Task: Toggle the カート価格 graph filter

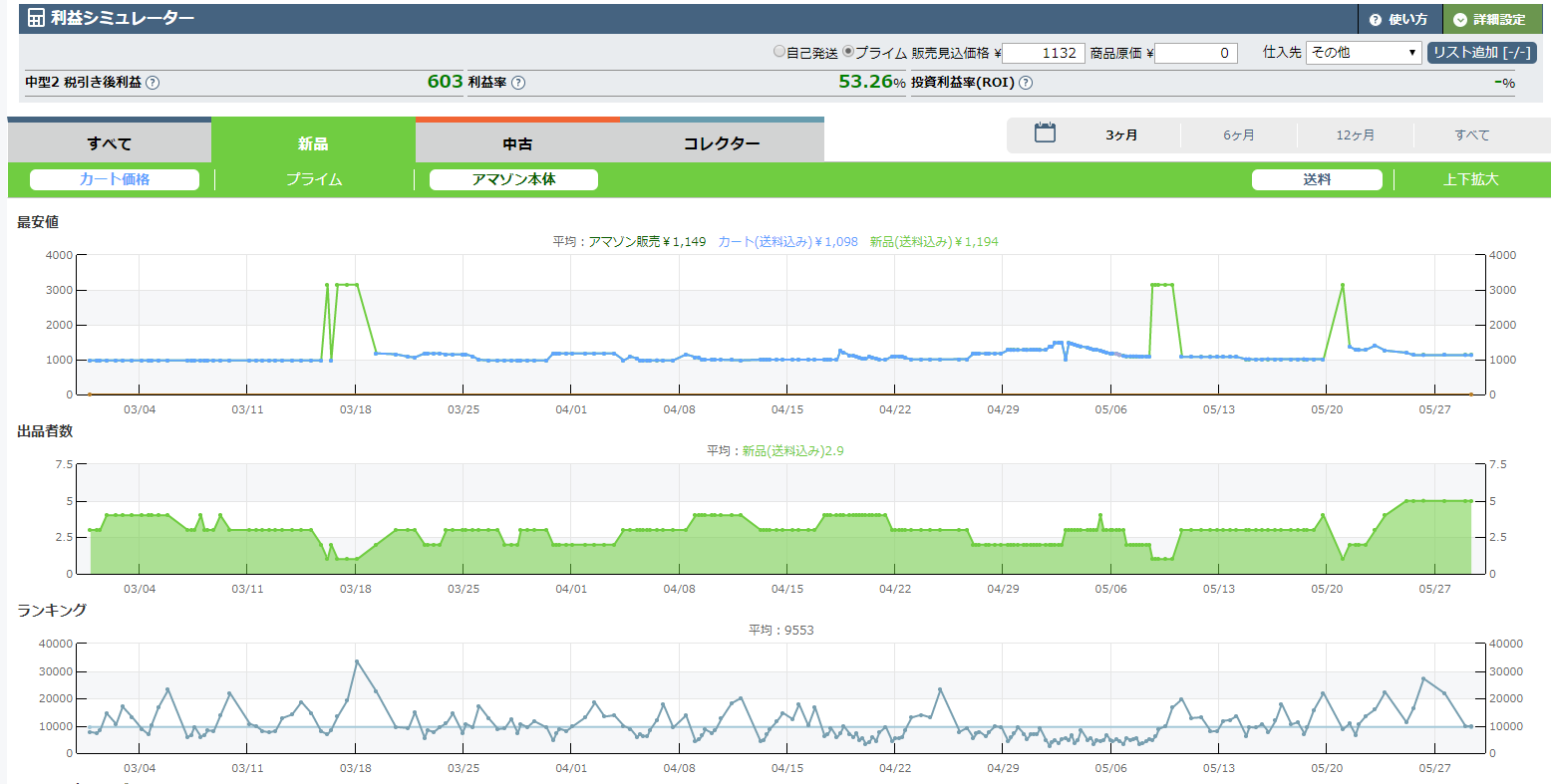Action: (115, 179)
